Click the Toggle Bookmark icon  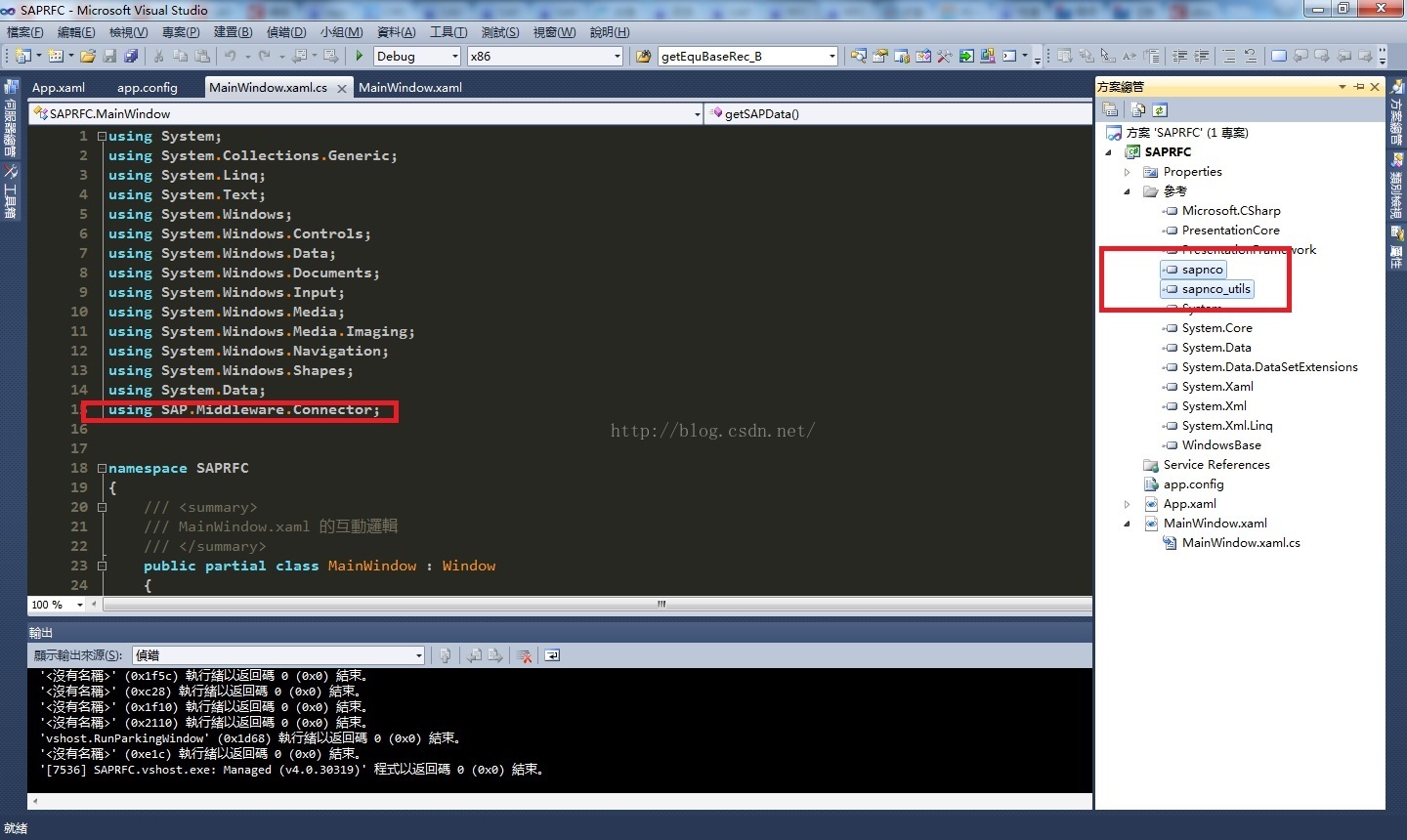pos(1278,57)
